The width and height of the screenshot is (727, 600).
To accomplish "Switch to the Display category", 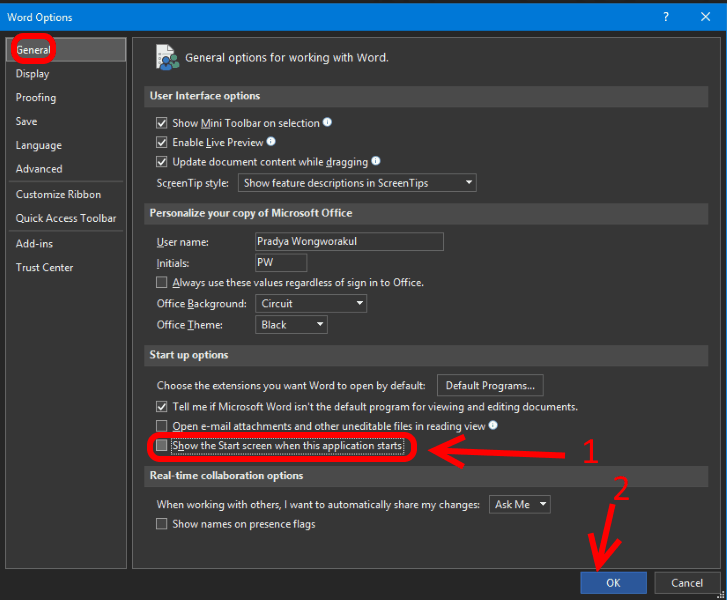I will pos(66,74).
